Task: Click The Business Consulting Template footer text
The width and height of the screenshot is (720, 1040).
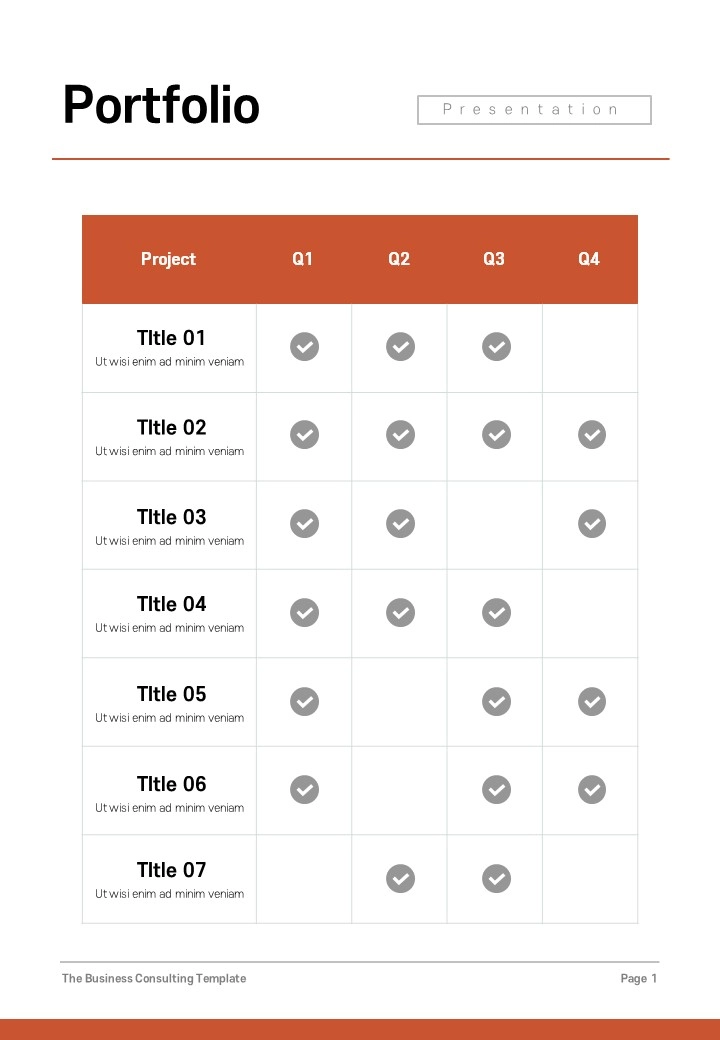Action: pyautogui.click(x=154, y=978)
